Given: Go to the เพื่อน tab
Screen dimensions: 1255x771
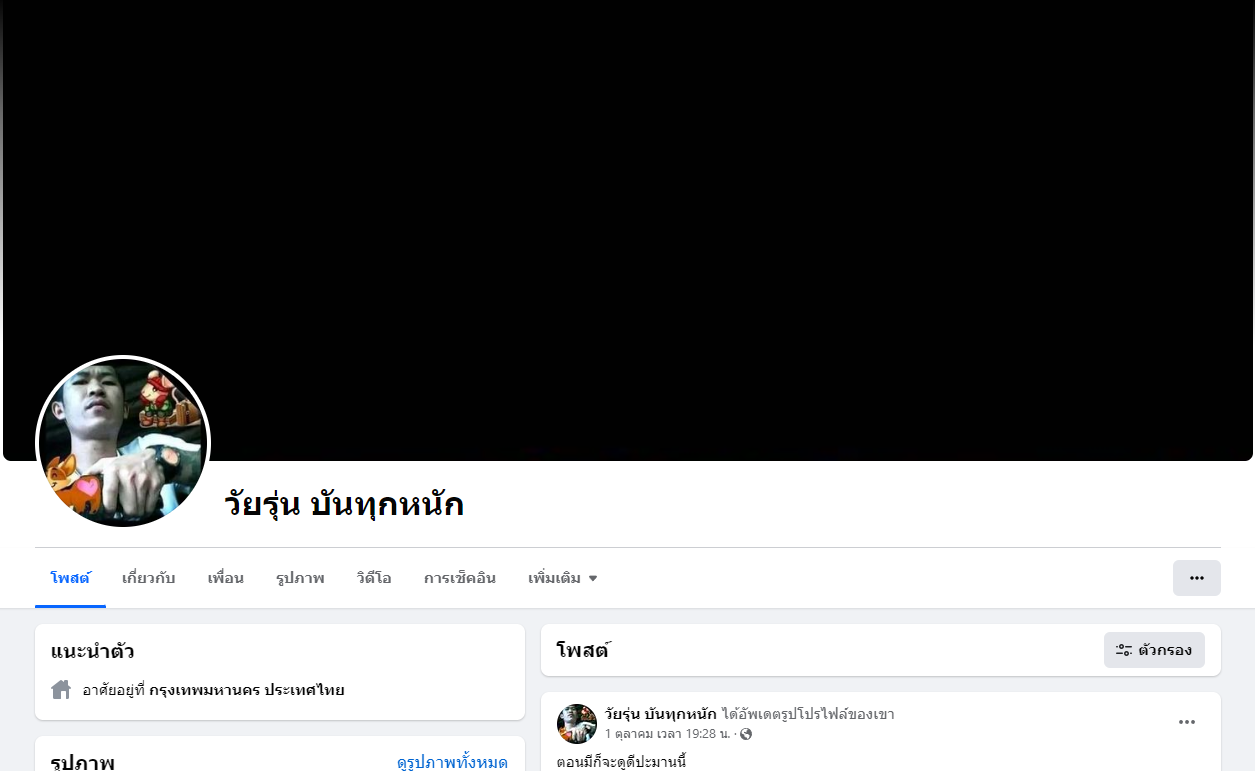Looking at the screenshot, I should (226, 578).
